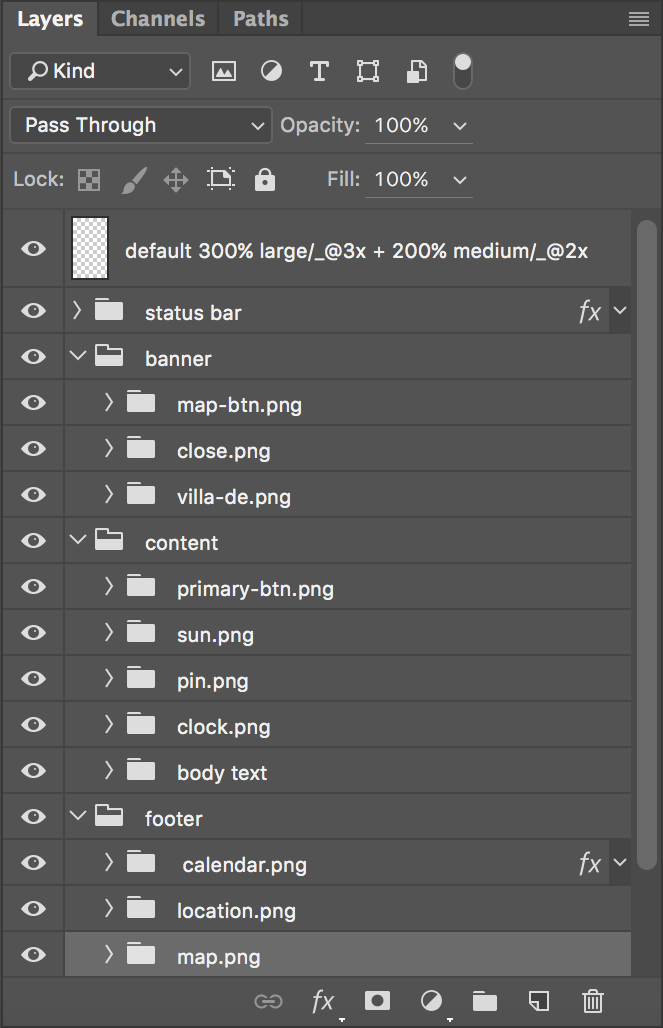Delete the selected map.png layer
The image size is (663, 1028).
(x=592, y=1001)
